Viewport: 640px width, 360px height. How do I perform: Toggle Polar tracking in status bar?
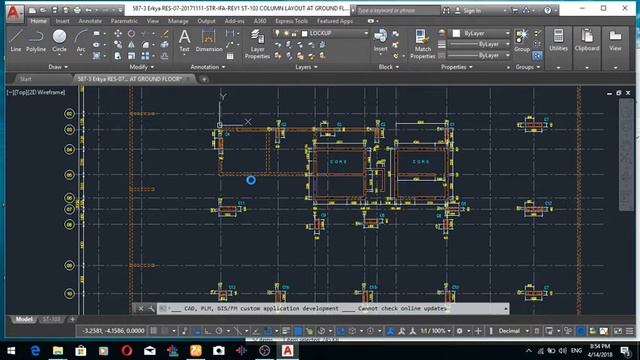pyautogui.click(x=219, y=331)
